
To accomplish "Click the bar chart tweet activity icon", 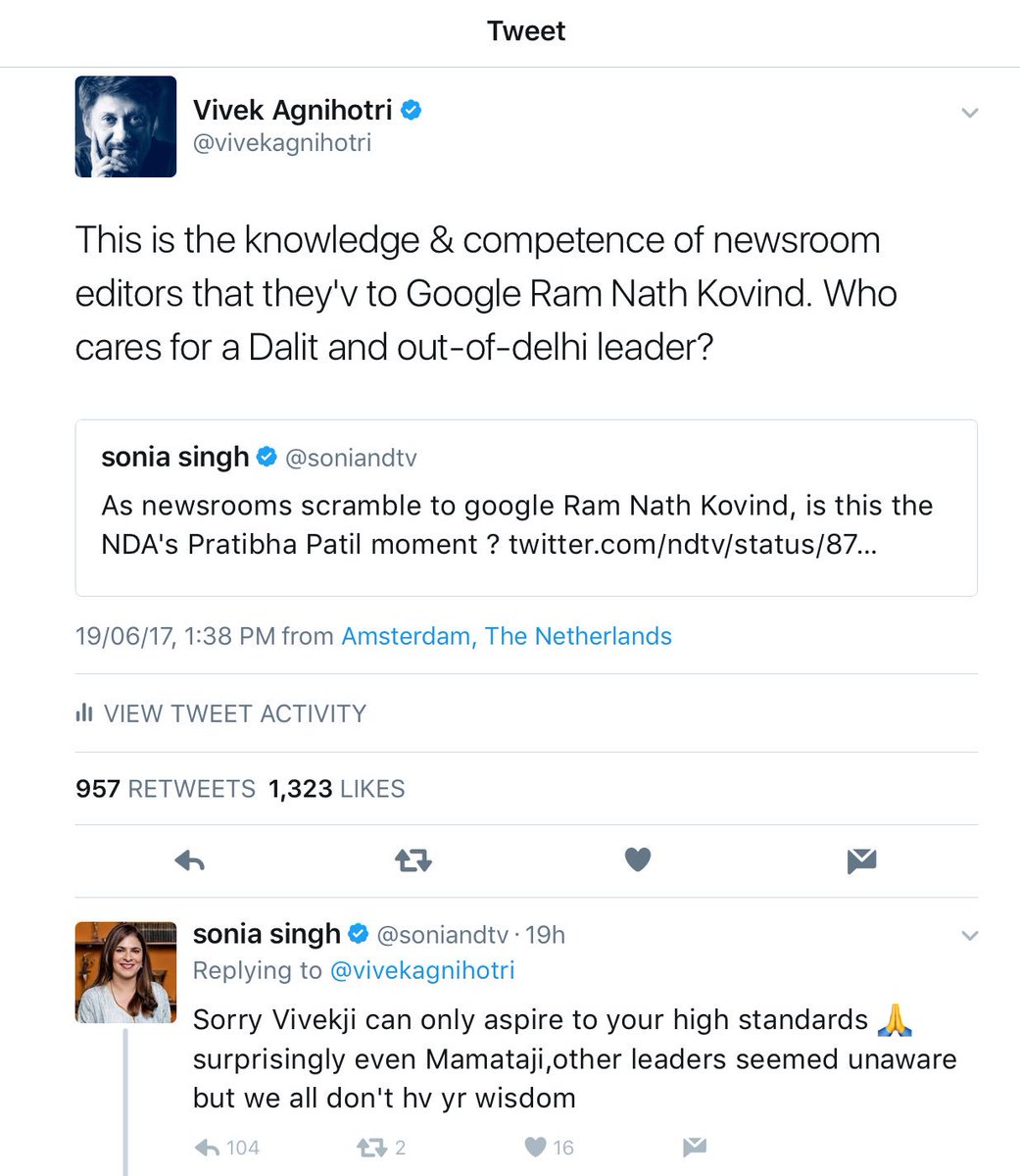I will coord(84,713).
